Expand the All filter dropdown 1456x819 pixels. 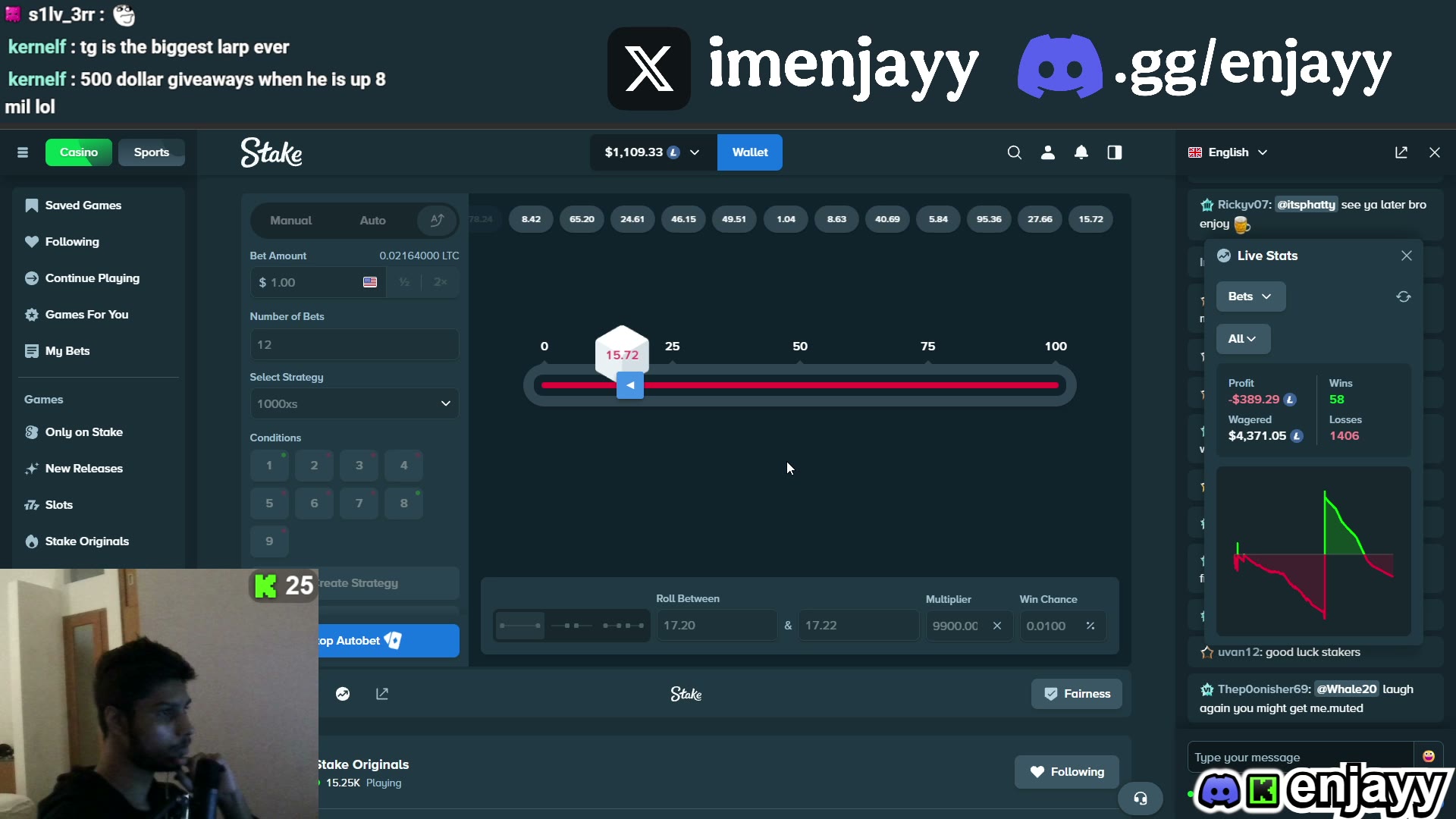pos(1243,339)
